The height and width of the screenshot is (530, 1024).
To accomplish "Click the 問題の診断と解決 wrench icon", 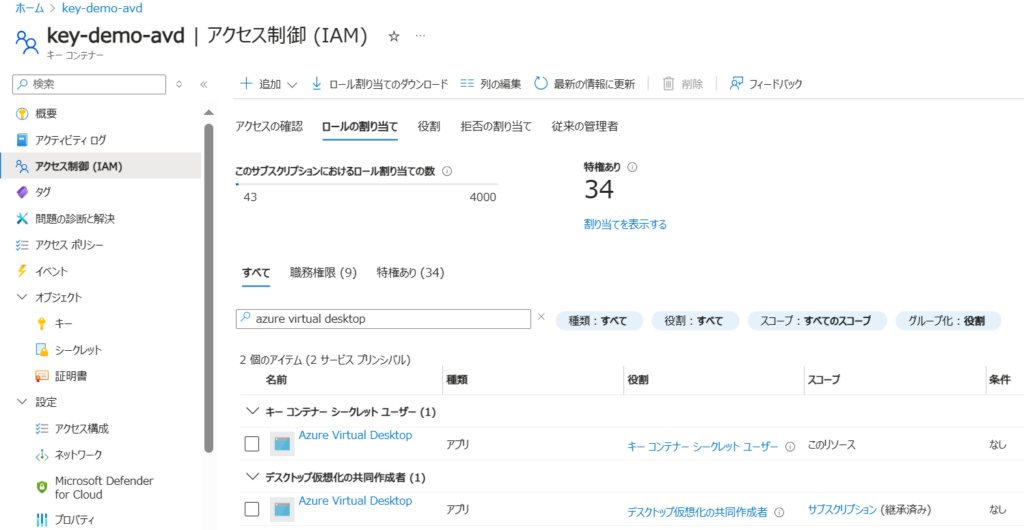I will coord(23,219).
